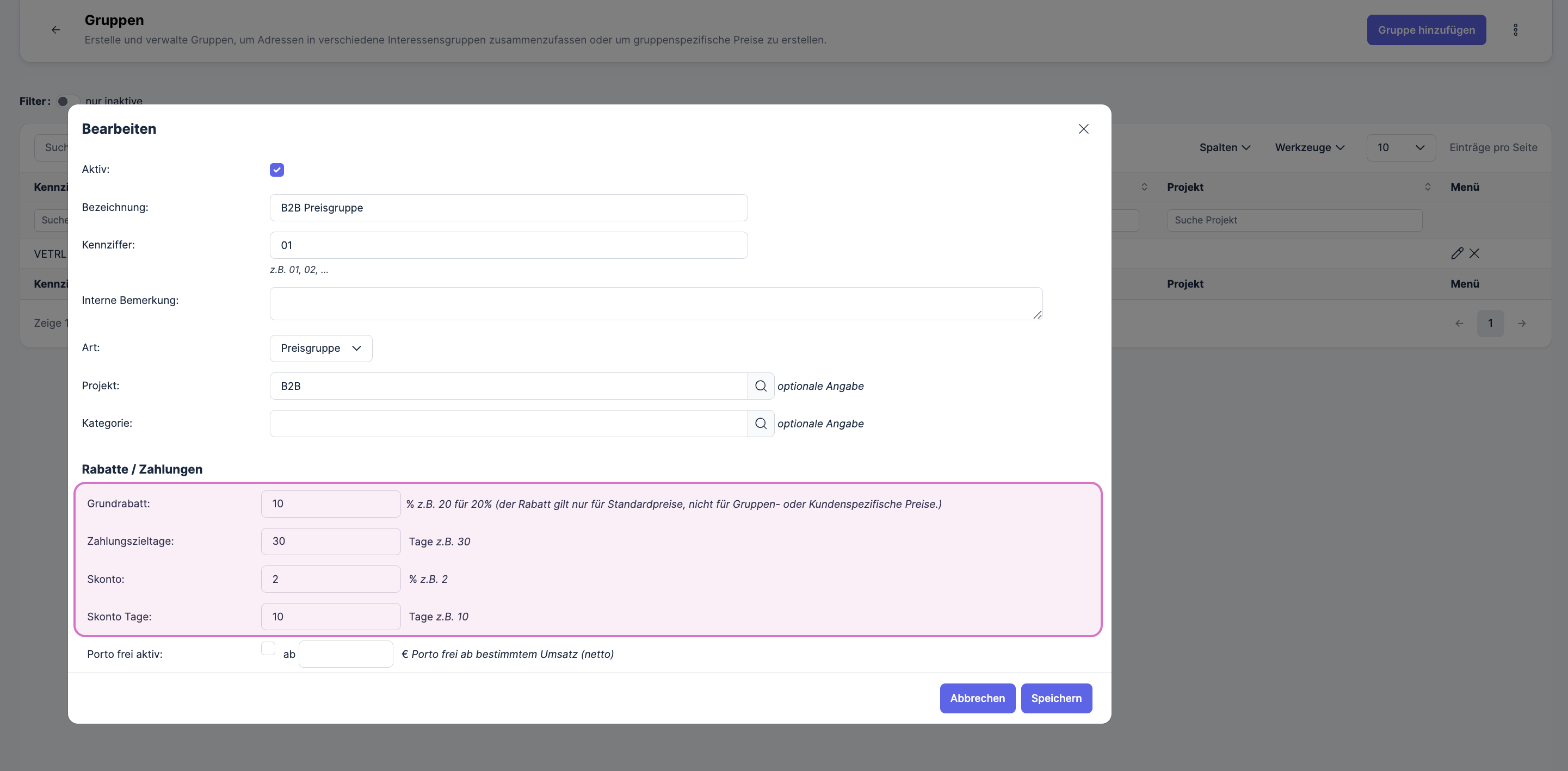Image resolution: width=1568 pixels, height=771 pixels.
Task: Expand the Werkzeuge dropdown menu
Action: (x=1310, y=148)
